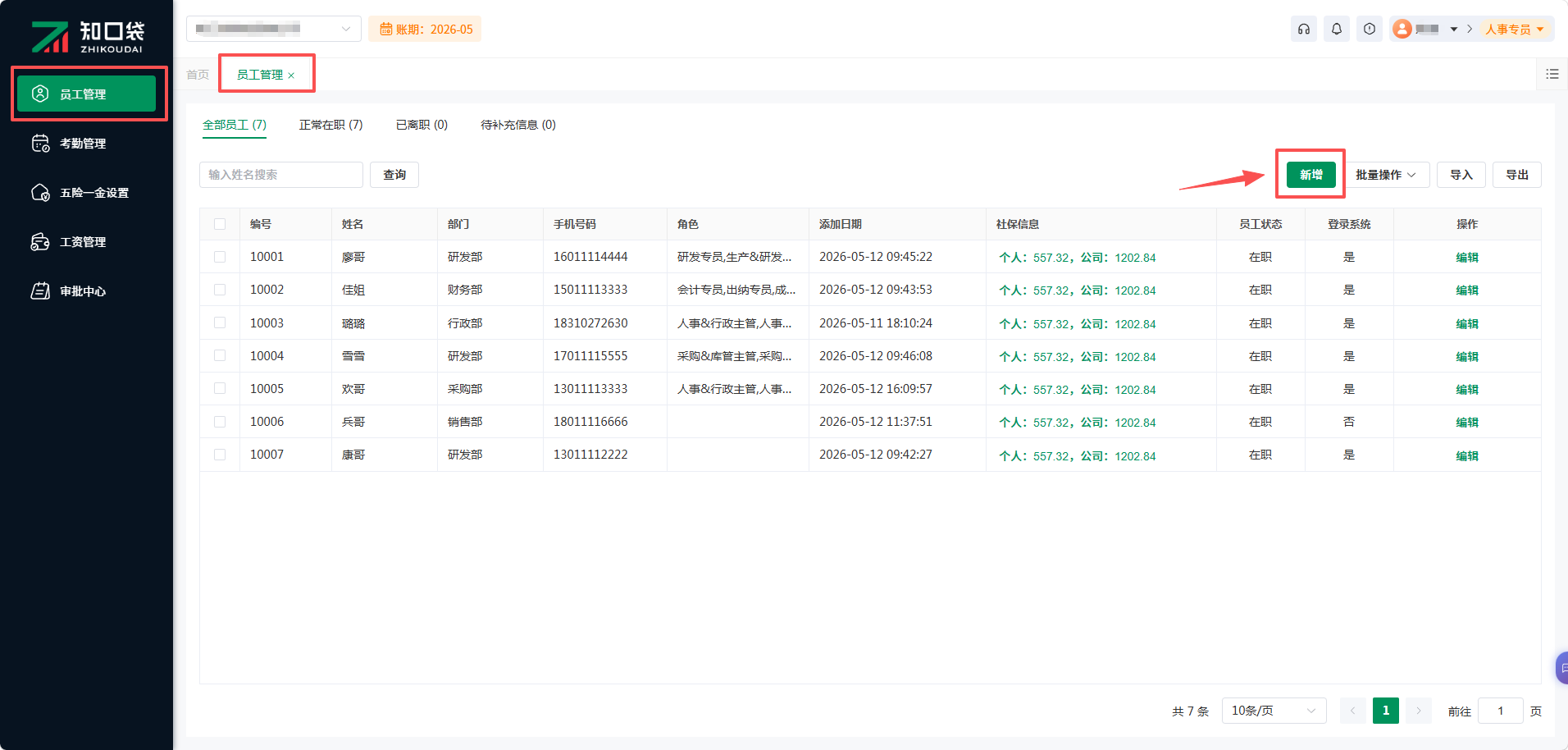Open 康哥's social insurance info link
The width and height of the screenshot is (1568, 750).
(x=1078, y=456)
